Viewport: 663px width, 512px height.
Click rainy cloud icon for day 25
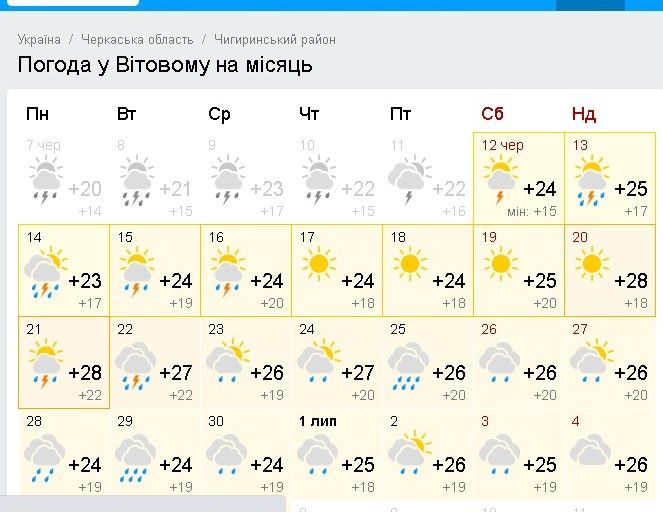pos(409,365)
